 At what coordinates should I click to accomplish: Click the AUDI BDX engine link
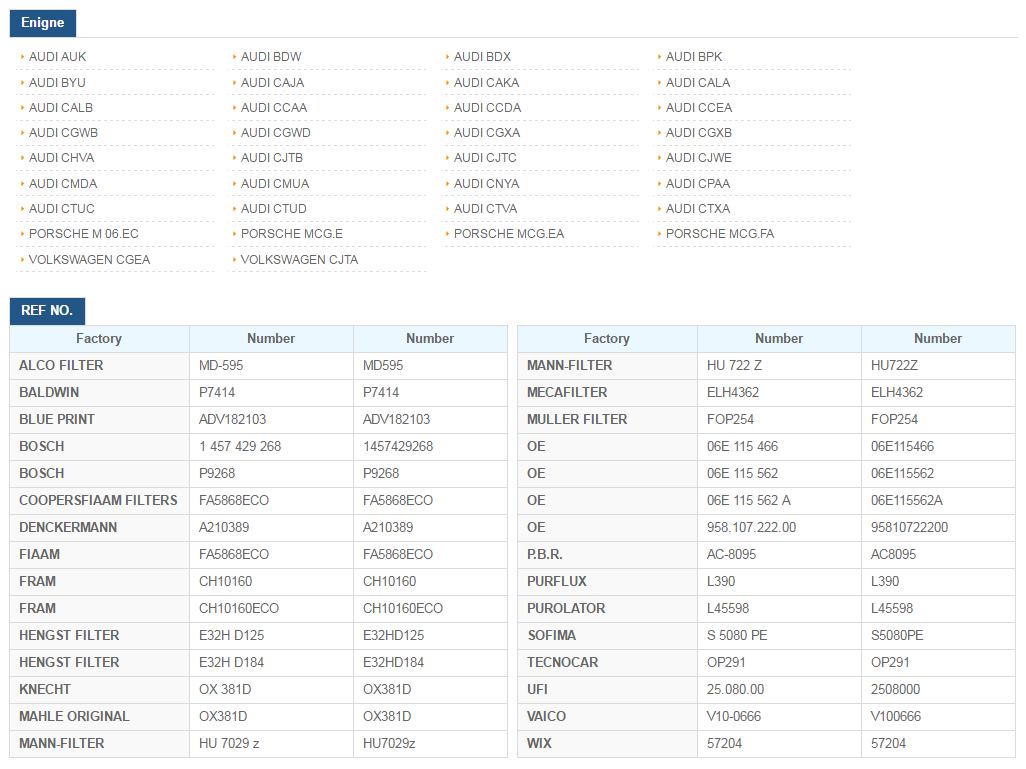click(x=482, y=57)
